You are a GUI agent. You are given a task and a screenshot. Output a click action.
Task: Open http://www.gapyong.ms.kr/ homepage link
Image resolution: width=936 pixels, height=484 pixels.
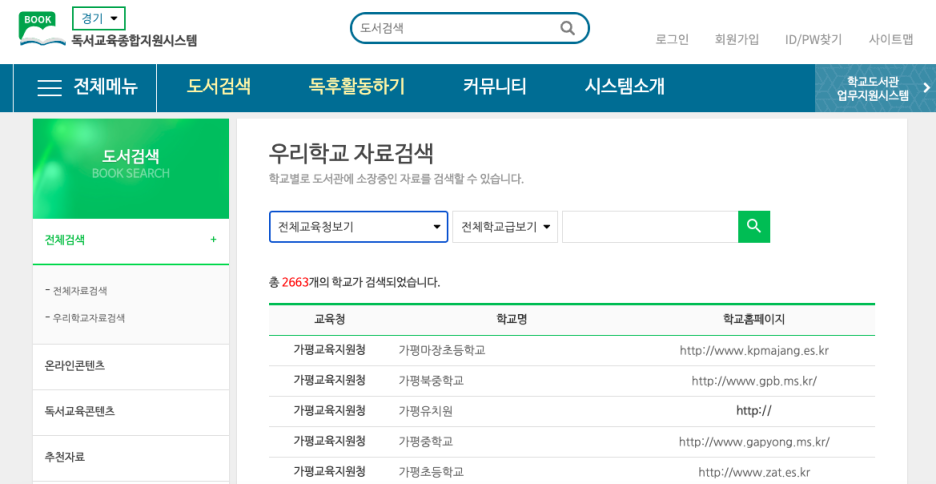click(754, 442)
